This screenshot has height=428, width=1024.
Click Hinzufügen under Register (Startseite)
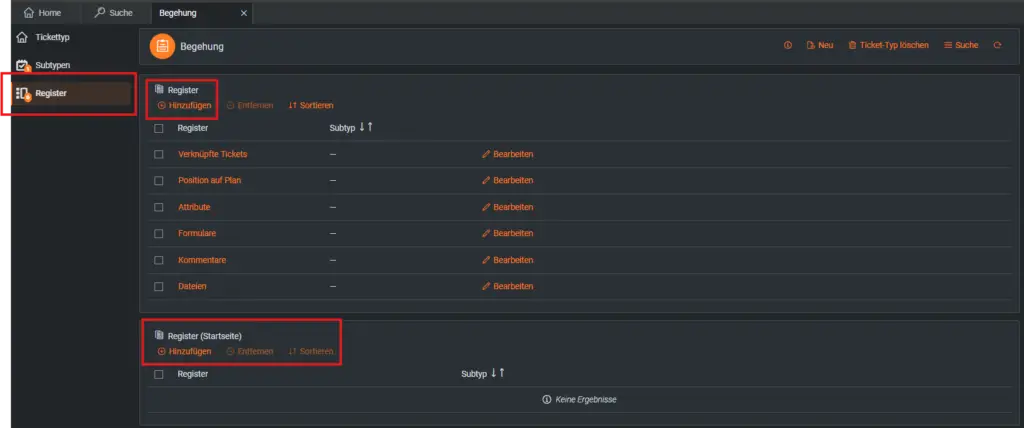point(185,352)
